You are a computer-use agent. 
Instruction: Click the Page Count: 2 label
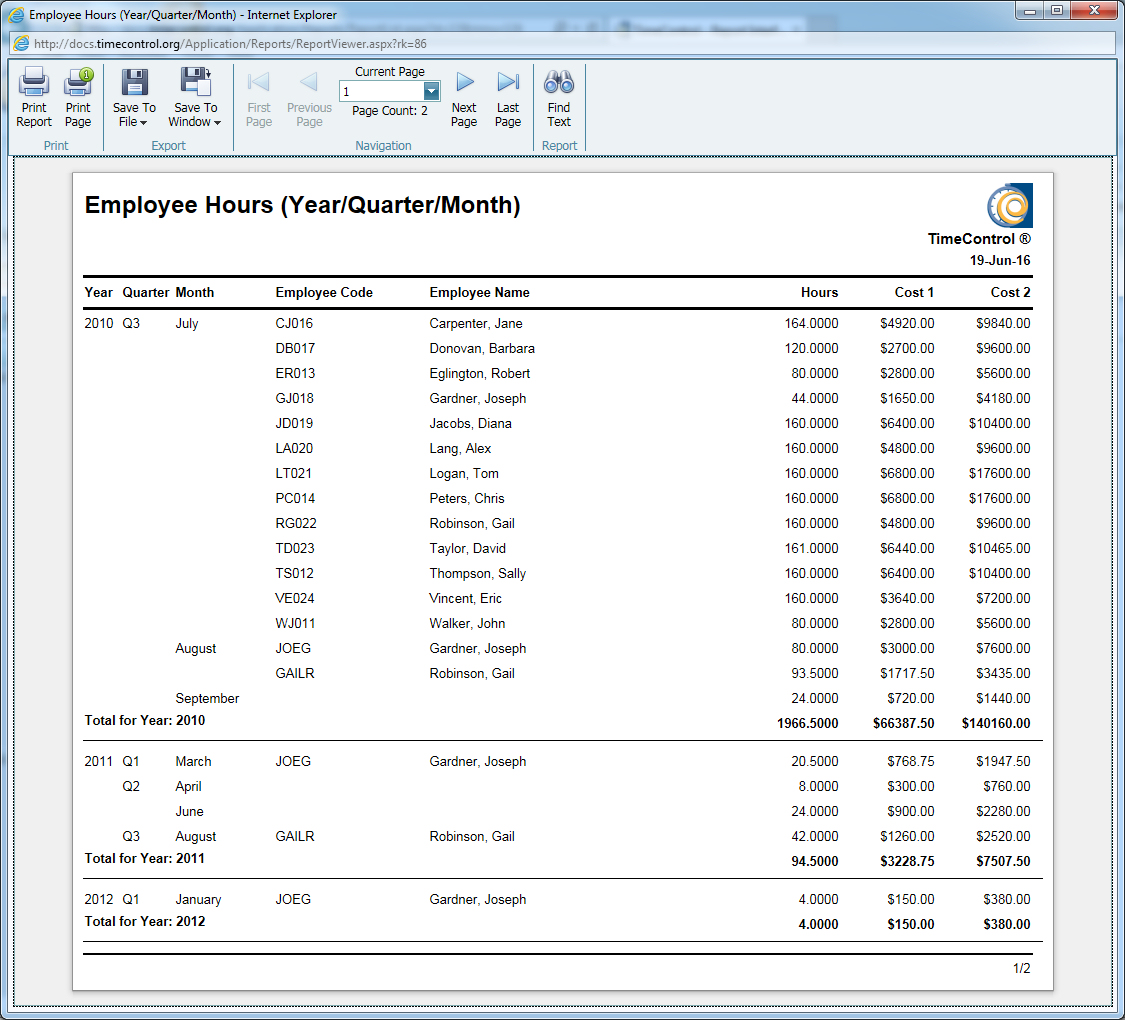click(x=390, y=111)
